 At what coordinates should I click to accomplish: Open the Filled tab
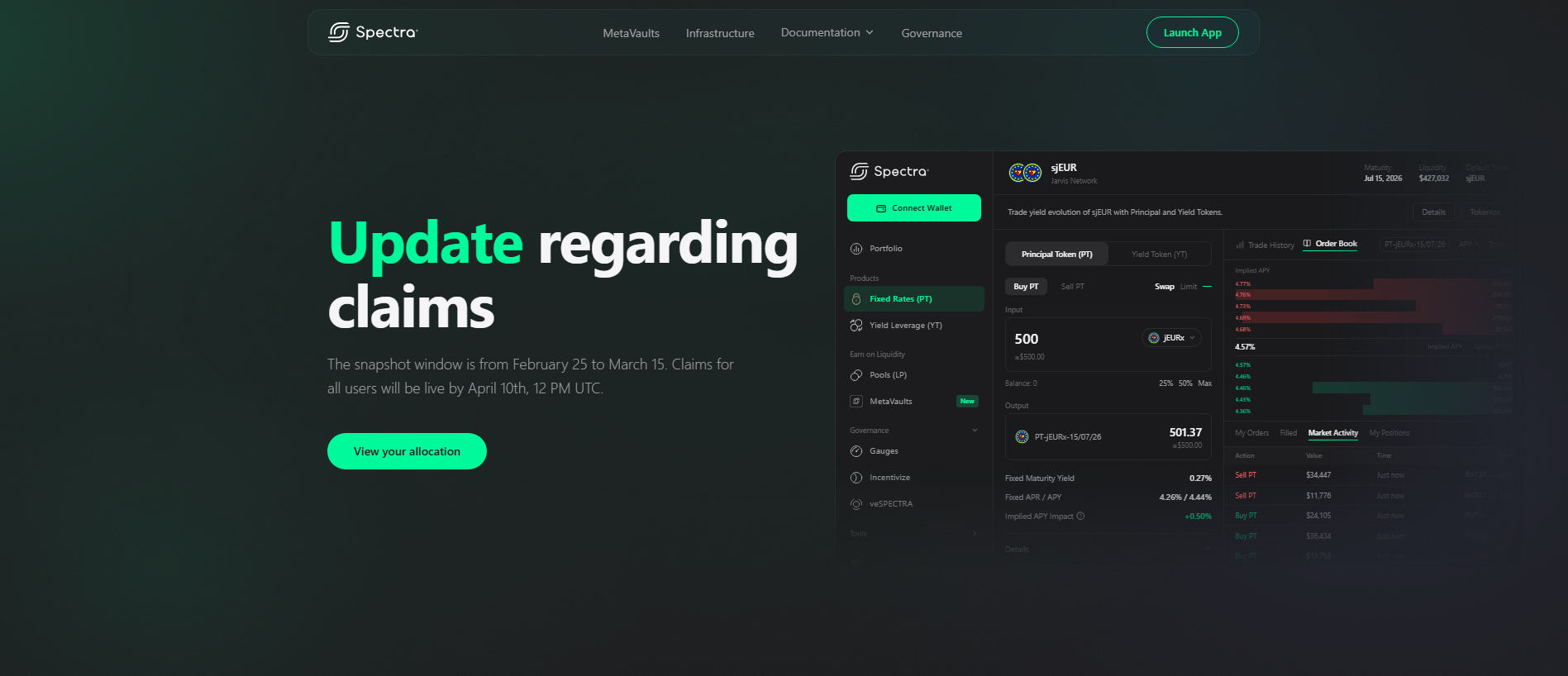coord(1288,433)
